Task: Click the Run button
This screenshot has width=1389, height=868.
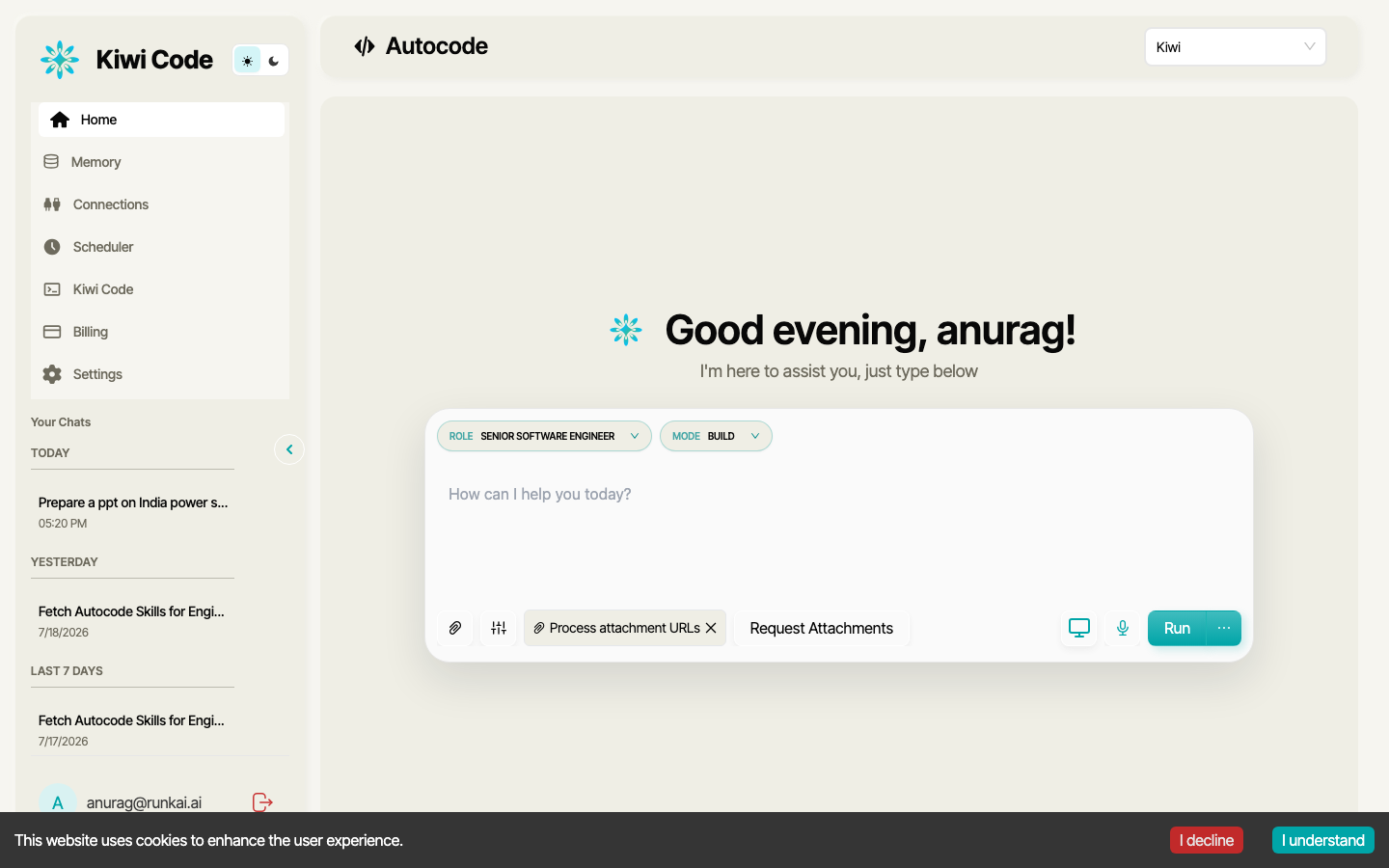Action: 1177,628
